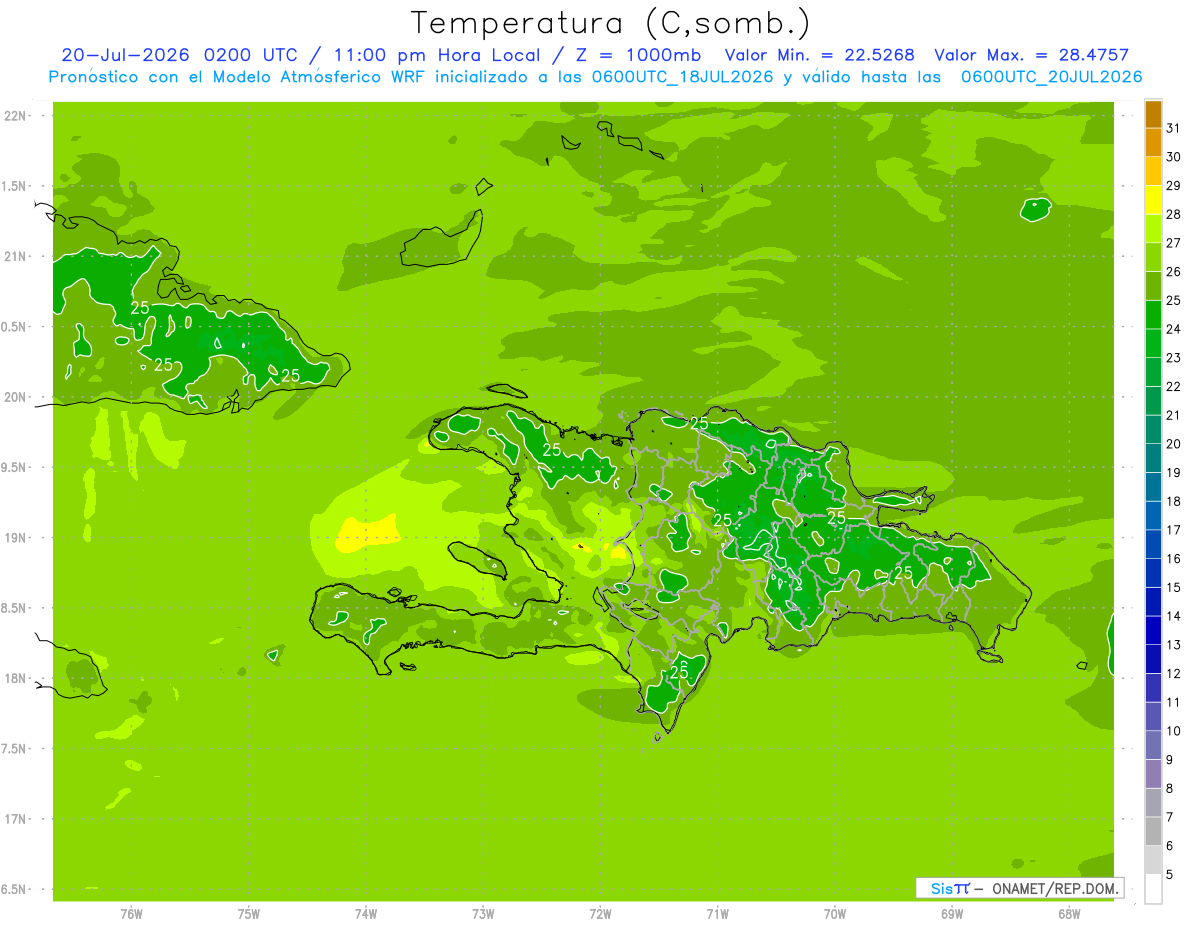This screenshot has width=1200, height=927.
Task: Click the colorbar label '24'
Action: click(1174, 329)
